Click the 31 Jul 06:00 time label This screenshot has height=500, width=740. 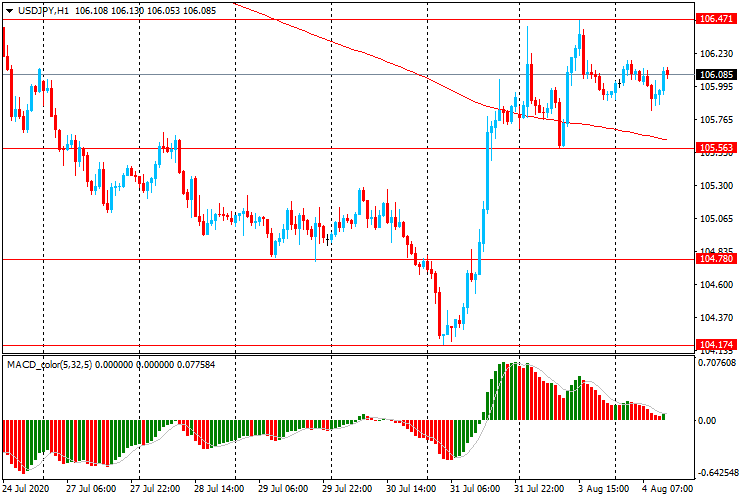coord(475,488)
